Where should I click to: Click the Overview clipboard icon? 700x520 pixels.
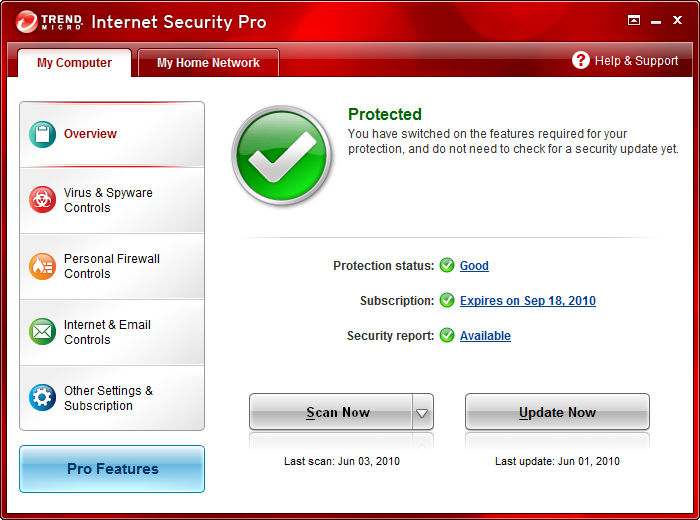click(x=42, y=134)
